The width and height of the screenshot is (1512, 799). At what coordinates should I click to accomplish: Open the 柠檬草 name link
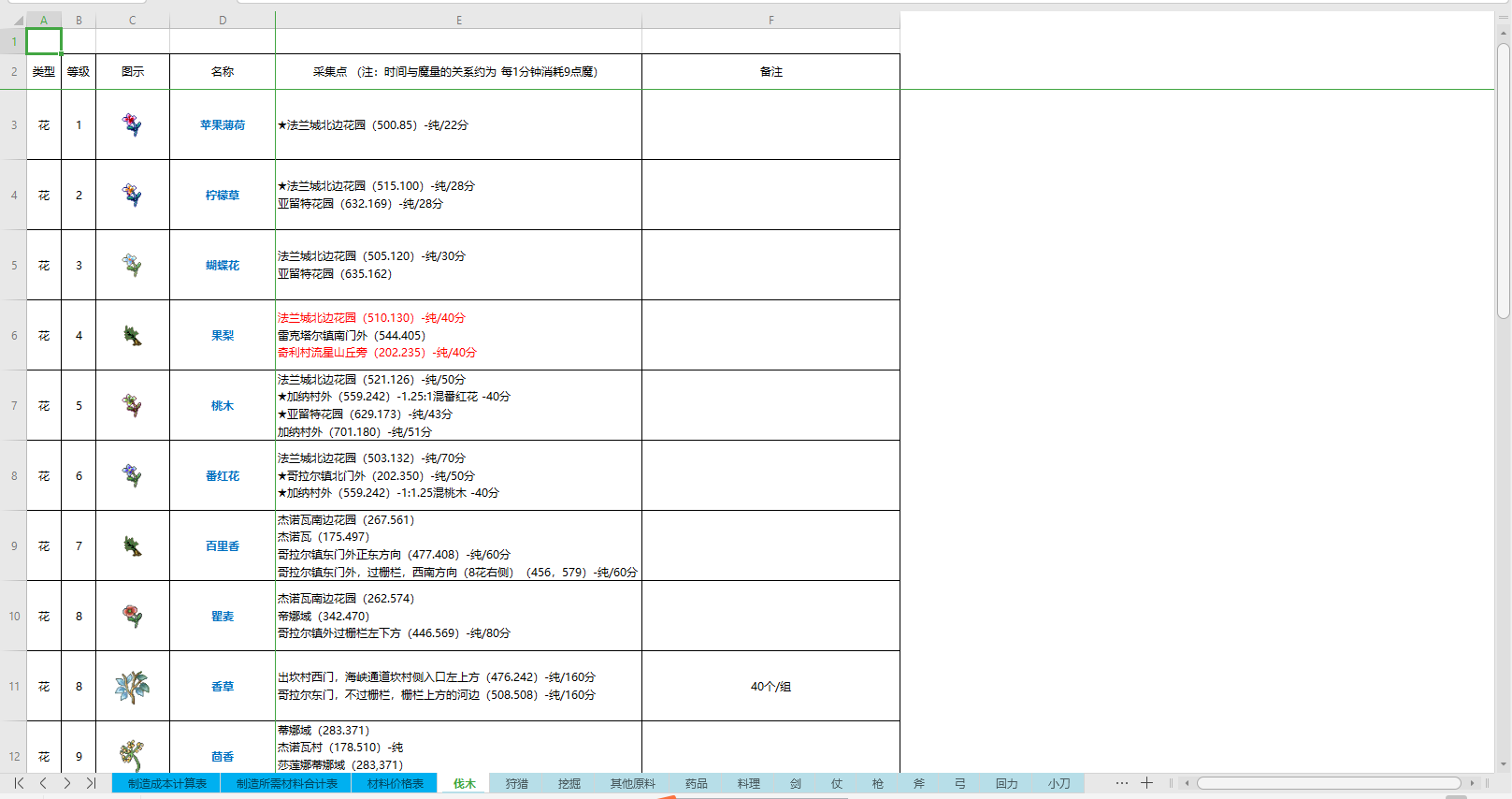point(223,195)
